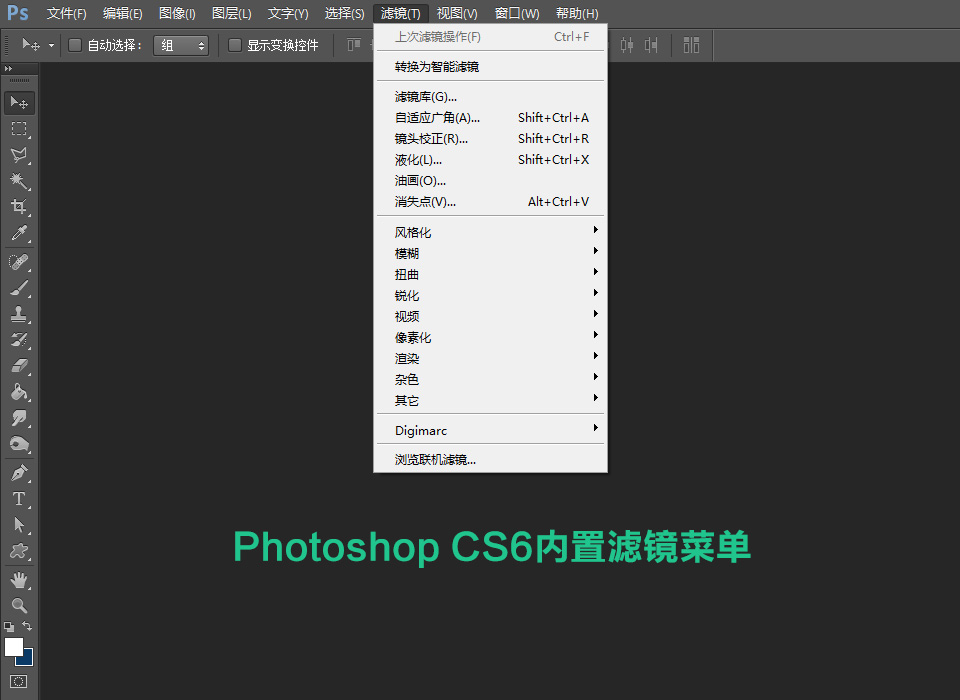Open the 窗口(W) menu
Viewport: 960px width, 700px height.
click(516, 13)
